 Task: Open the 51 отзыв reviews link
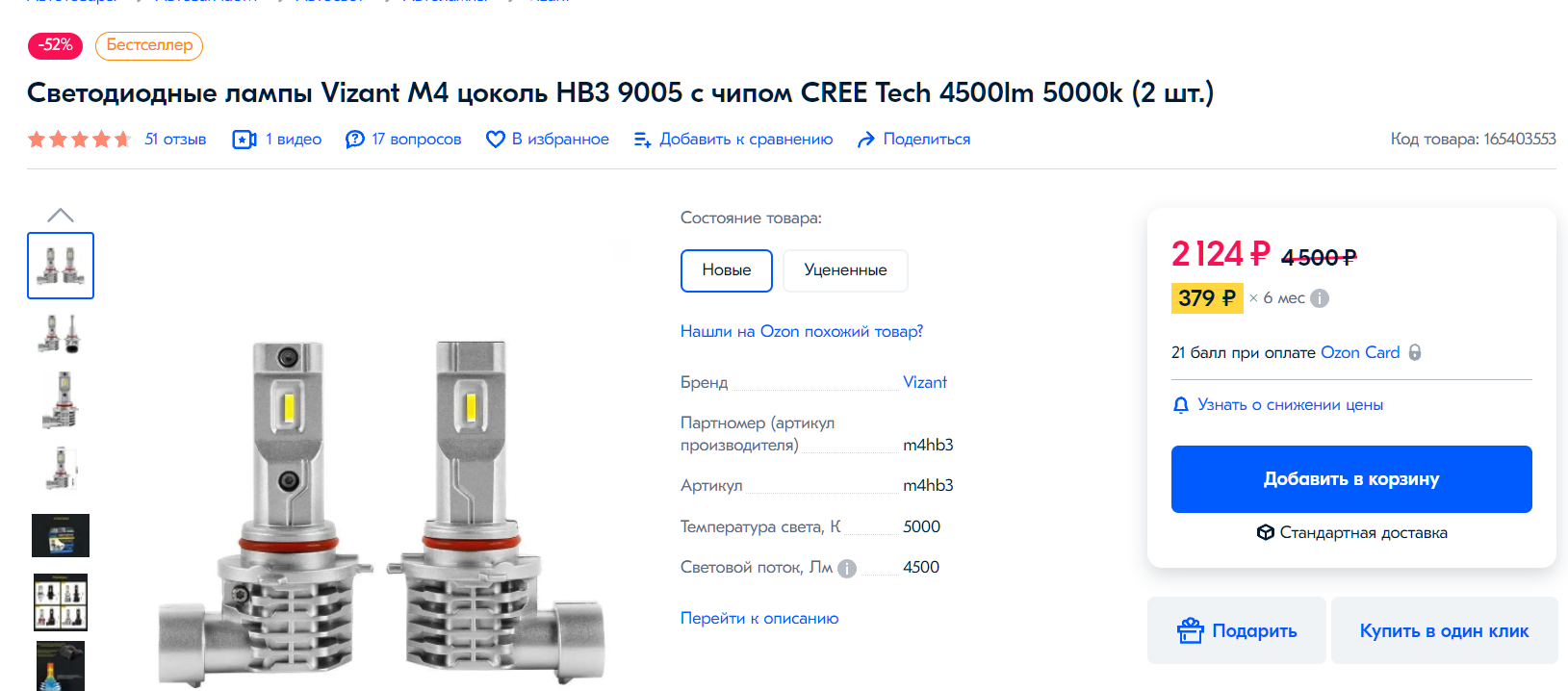175,140
